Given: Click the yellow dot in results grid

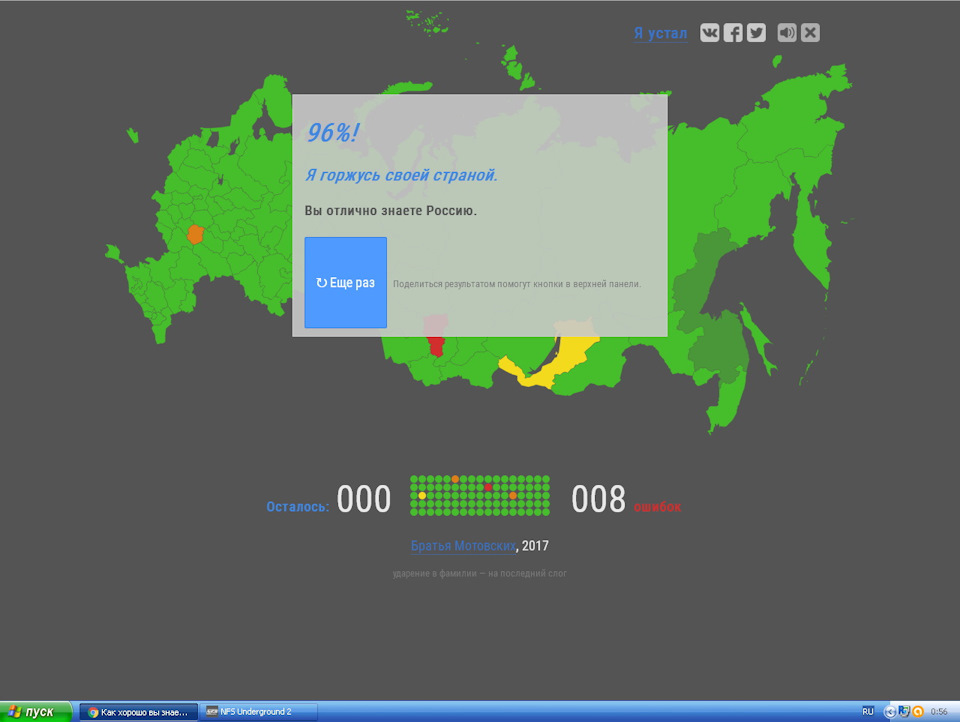Looking at the screenshot, I should pos(422,496).
